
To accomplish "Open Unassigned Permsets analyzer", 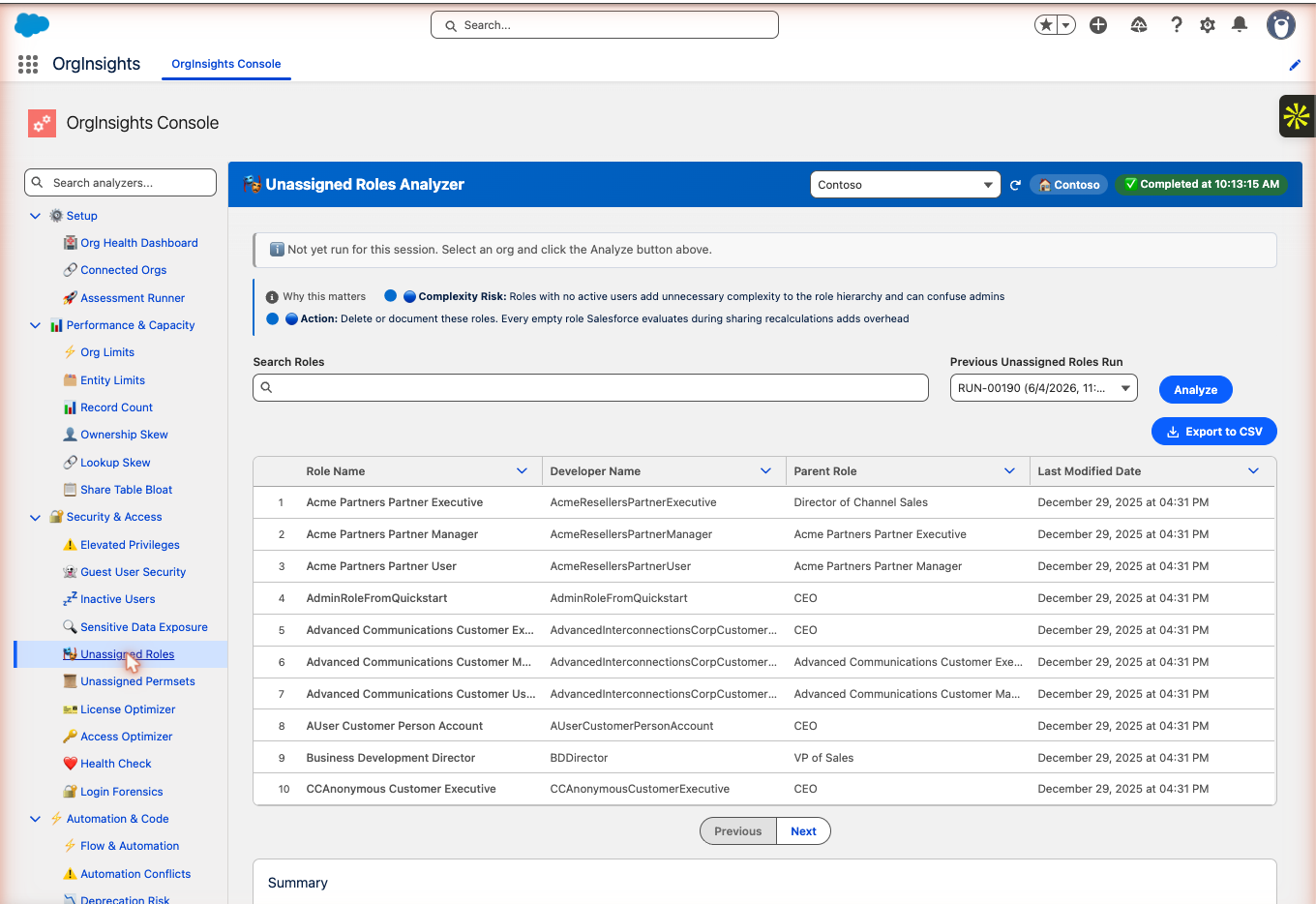I will [x=137, y=681].
